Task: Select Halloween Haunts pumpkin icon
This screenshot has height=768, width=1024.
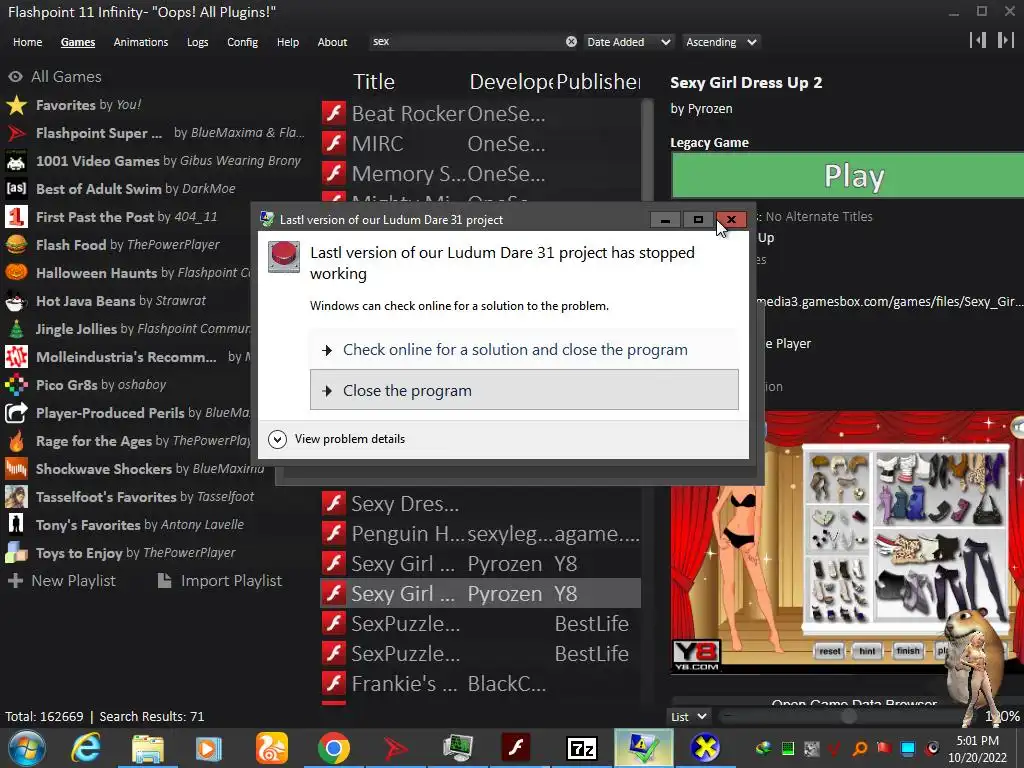Action: tap(16, 273)
